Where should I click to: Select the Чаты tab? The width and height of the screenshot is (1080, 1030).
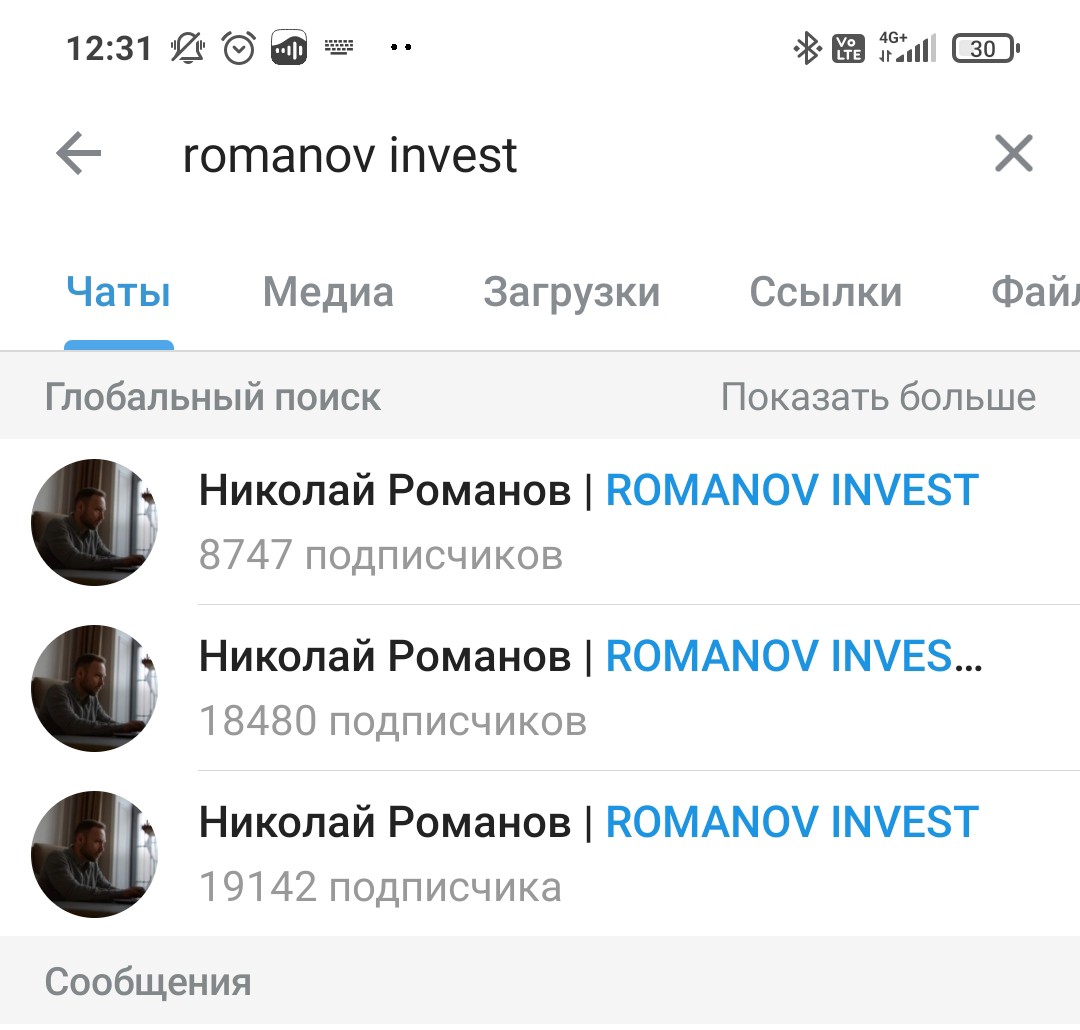pyautogui.click(x=118, y=291)
